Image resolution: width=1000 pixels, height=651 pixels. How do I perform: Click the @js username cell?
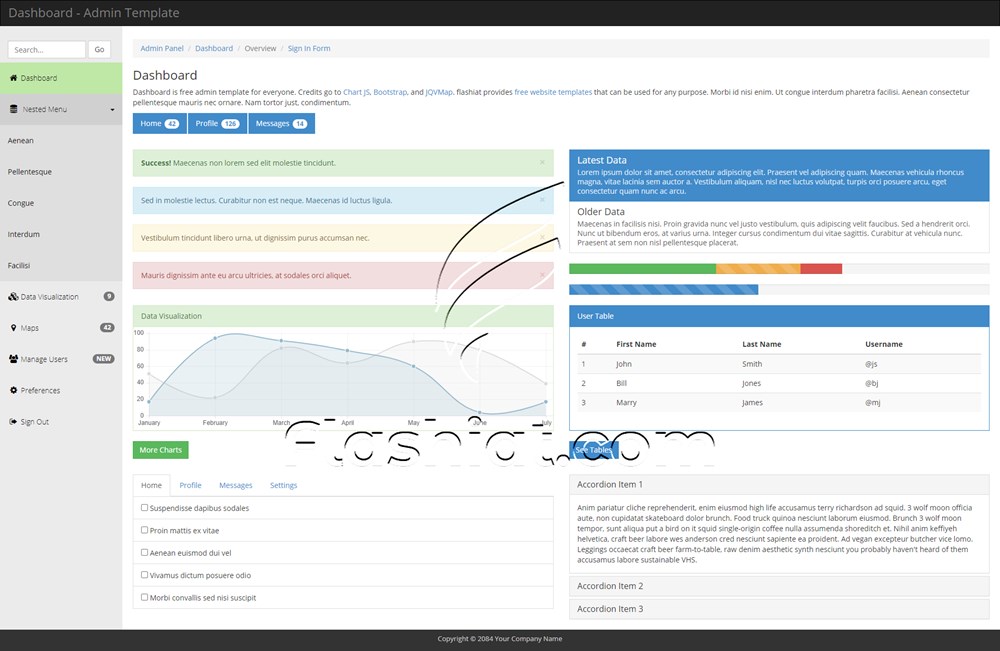pos(871,364)
